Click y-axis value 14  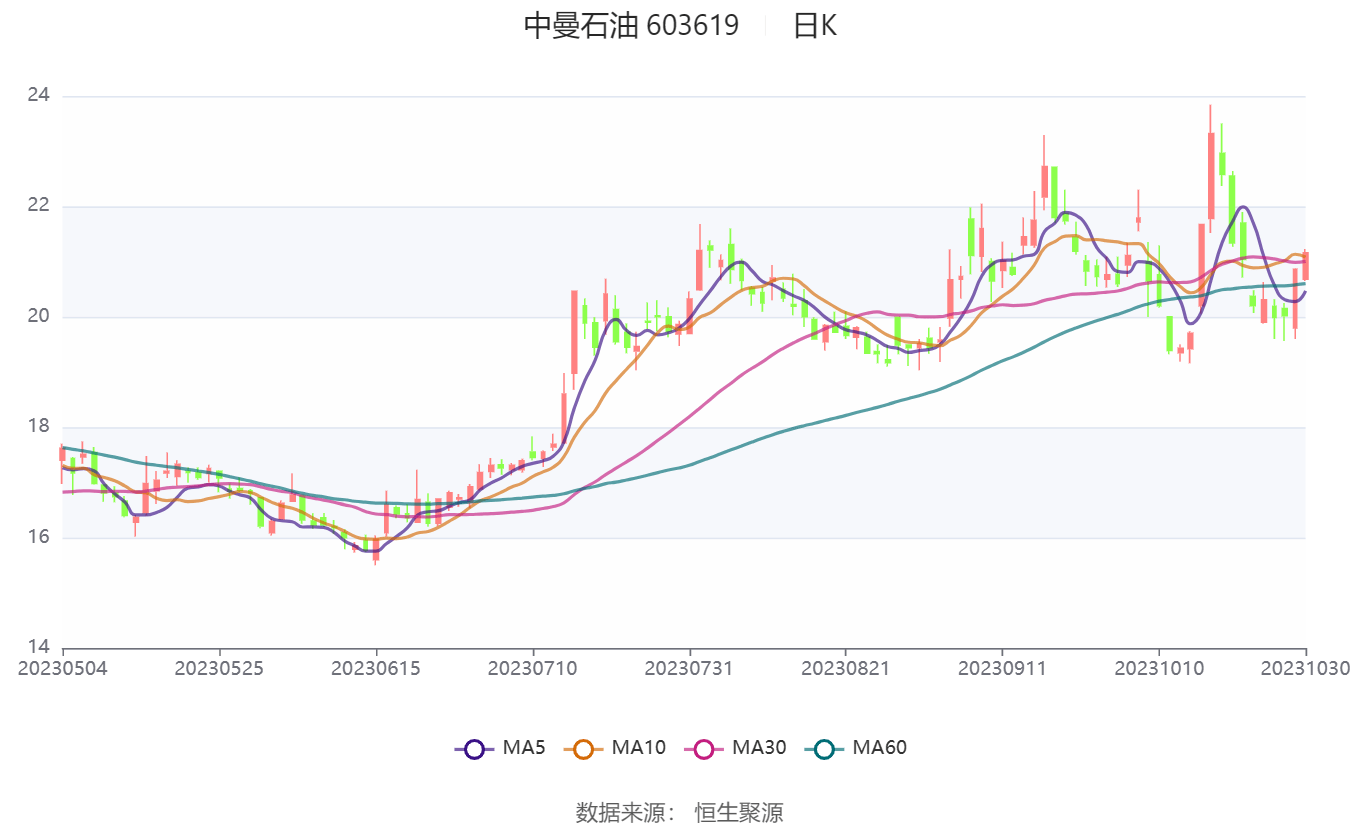point(38,647)
